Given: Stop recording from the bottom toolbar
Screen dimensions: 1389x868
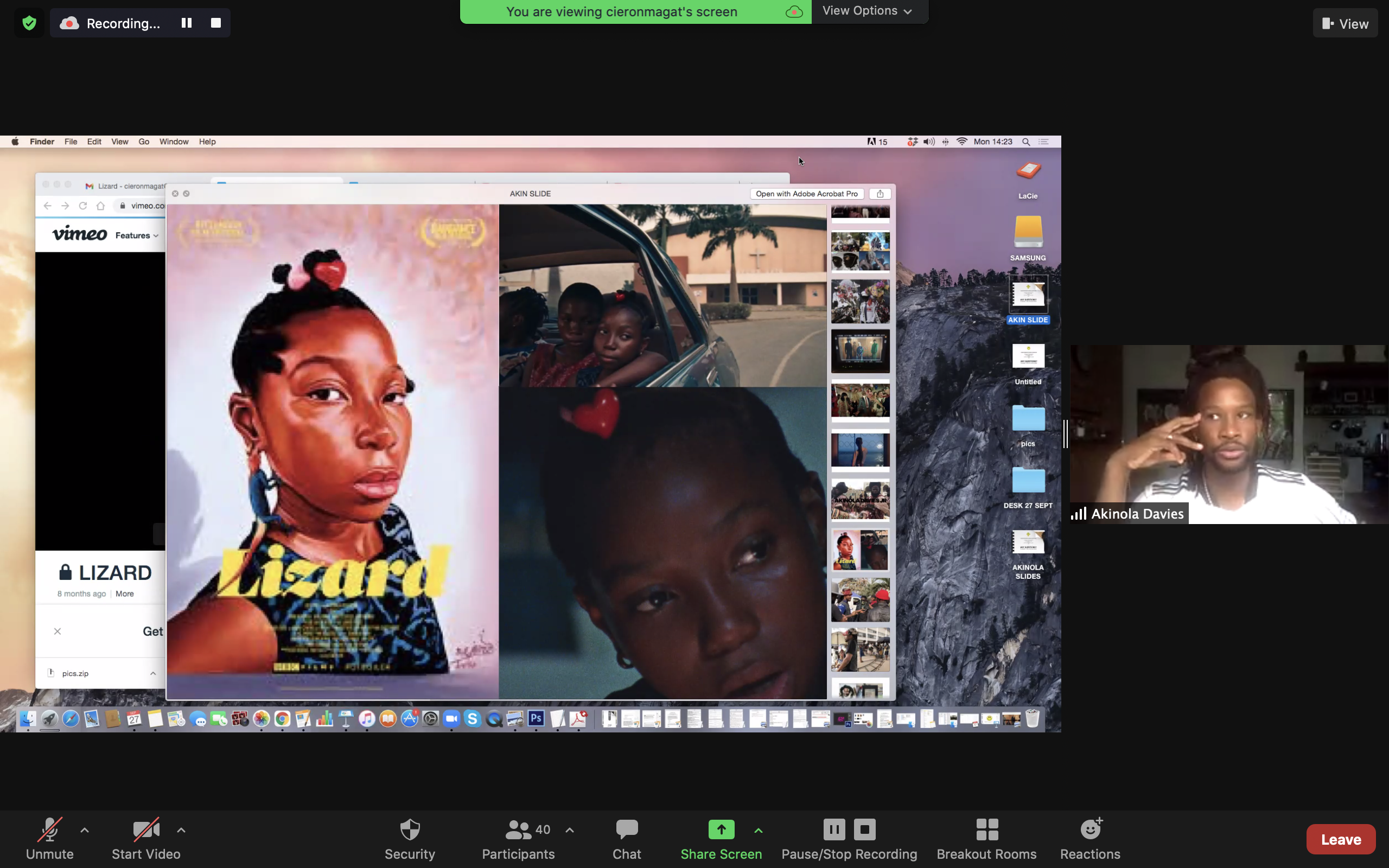Looking at the screenshot, I should [x=864, y=829].
